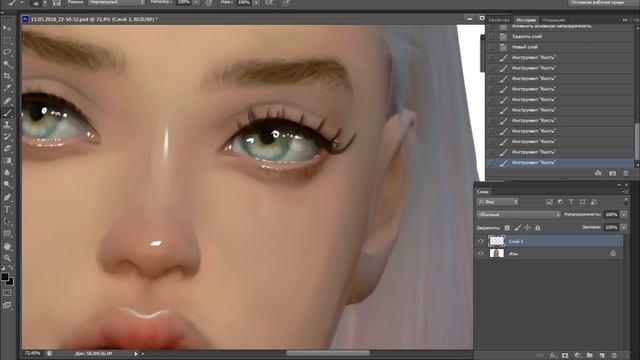Click foreground color swatch
Screen dimensions: 640x360
pos(4,277)
